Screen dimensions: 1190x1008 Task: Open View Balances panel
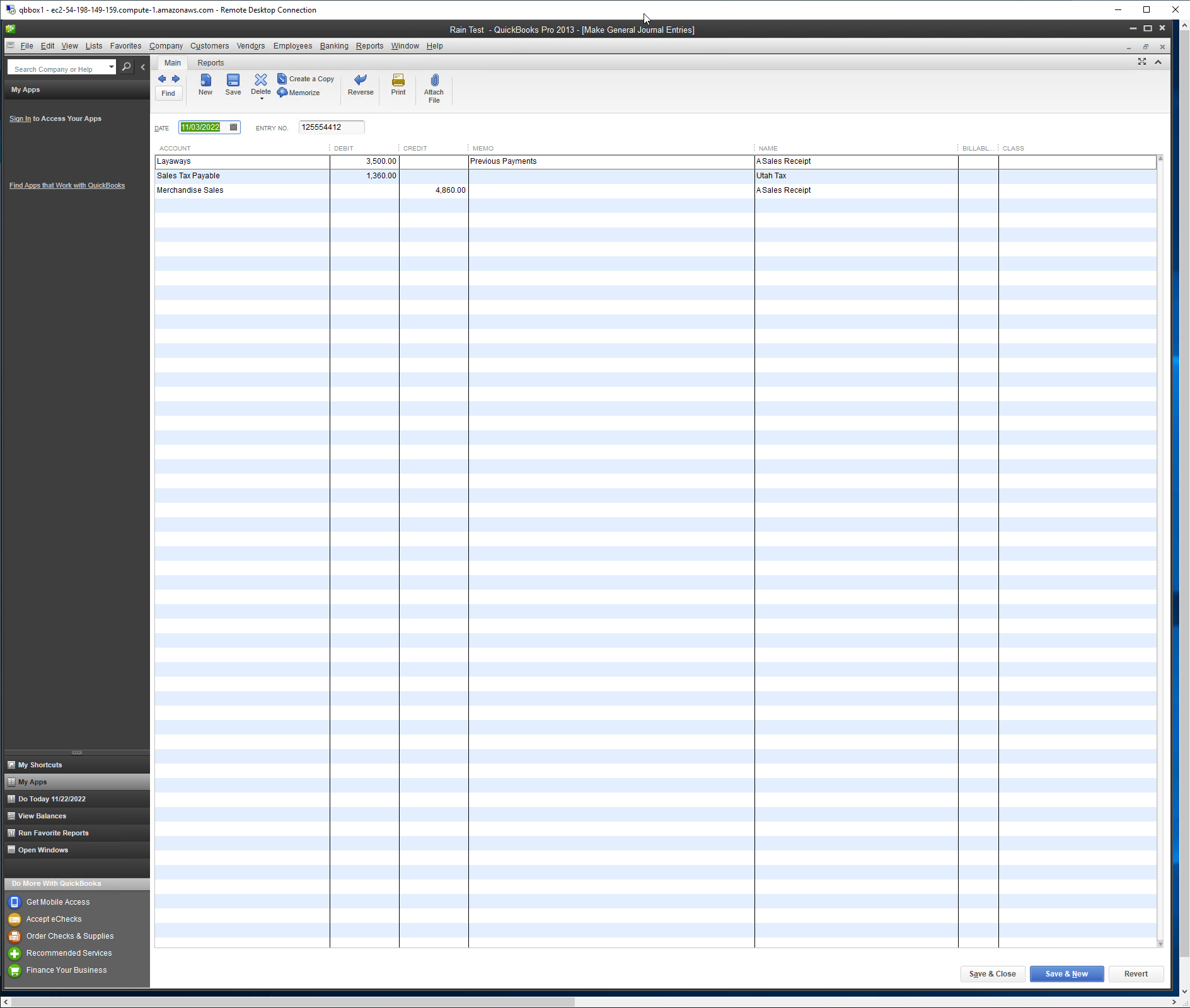pos(77,816)
